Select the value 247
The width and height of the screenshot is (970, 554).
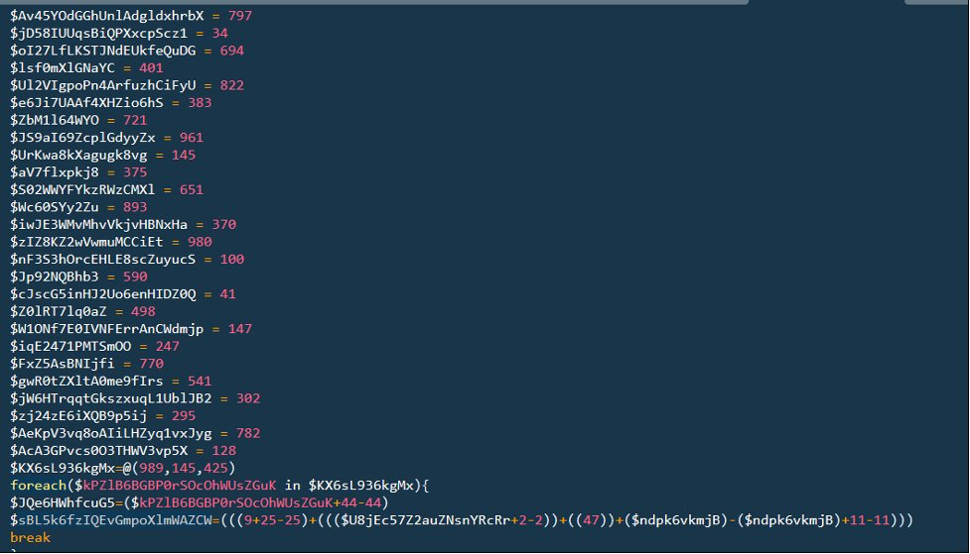point(167,346)
